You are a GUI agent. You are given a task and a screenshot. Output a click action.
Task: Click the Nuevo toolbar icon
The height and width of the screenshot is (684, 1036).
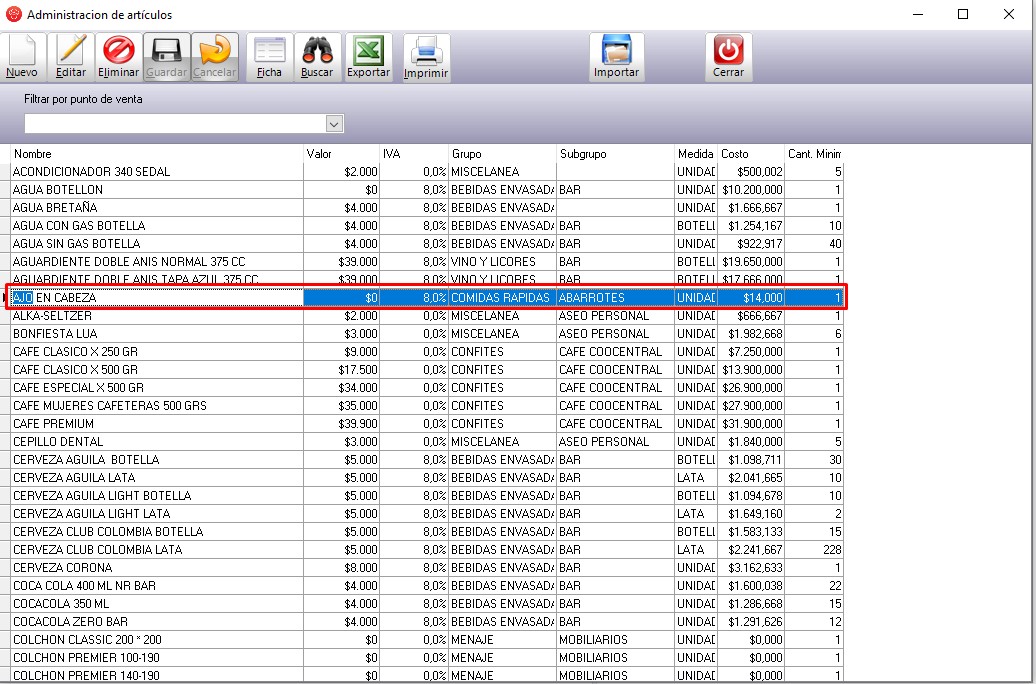22,57
